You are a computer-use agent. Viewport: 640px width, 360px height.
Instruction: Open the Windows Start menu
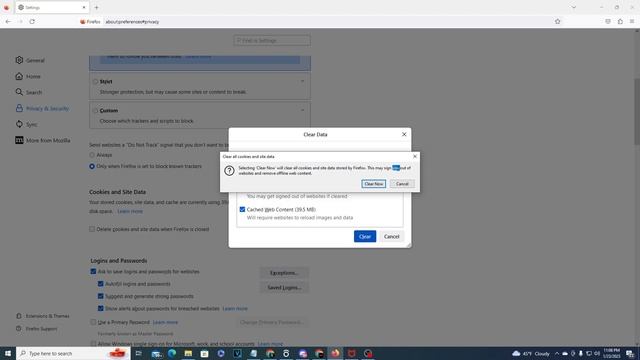pyautogui.click(x=7, y=353)
